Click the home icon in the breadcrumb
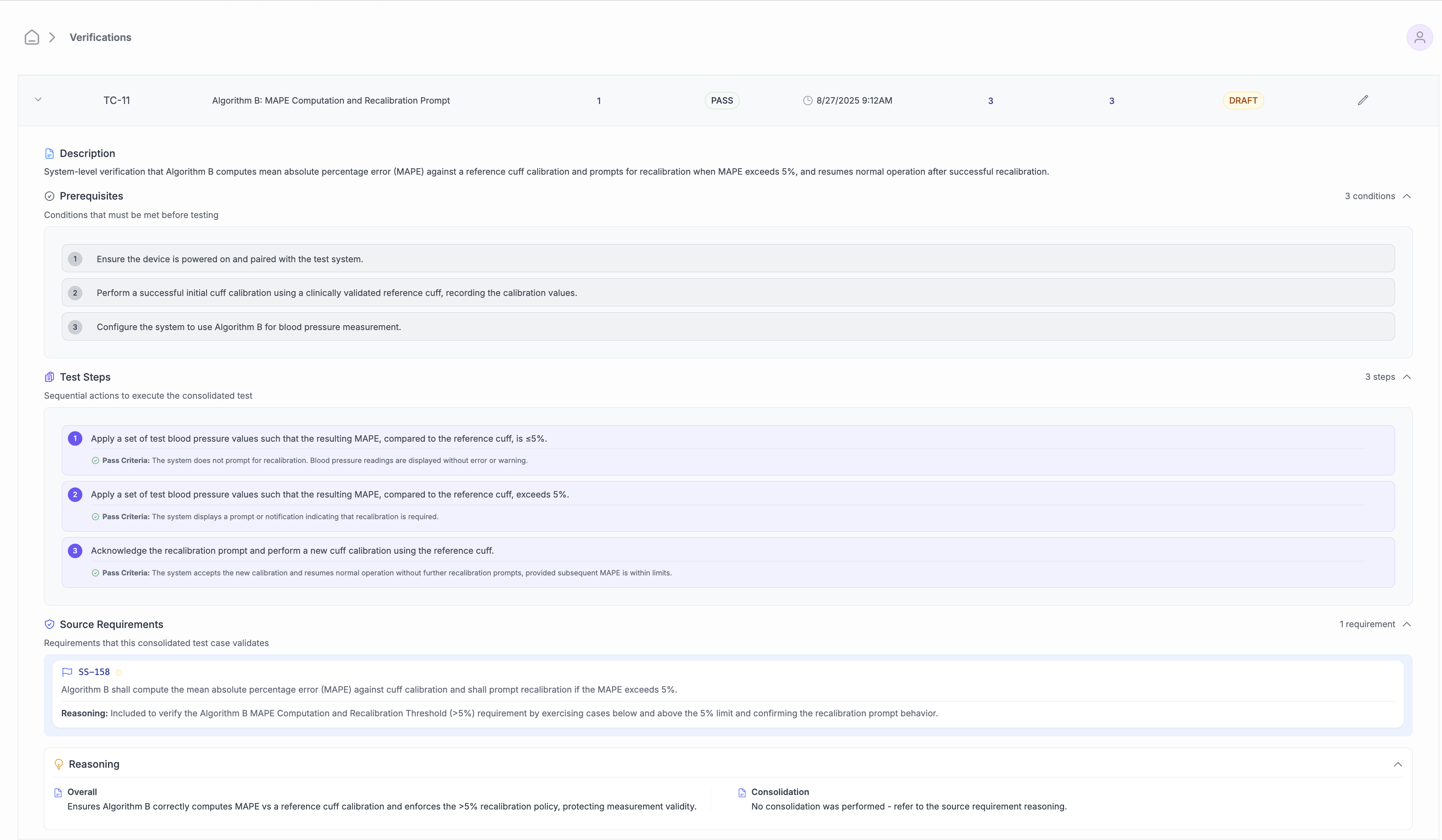The width and height of the screenshot is (1442, 840). tap(31, 37)
